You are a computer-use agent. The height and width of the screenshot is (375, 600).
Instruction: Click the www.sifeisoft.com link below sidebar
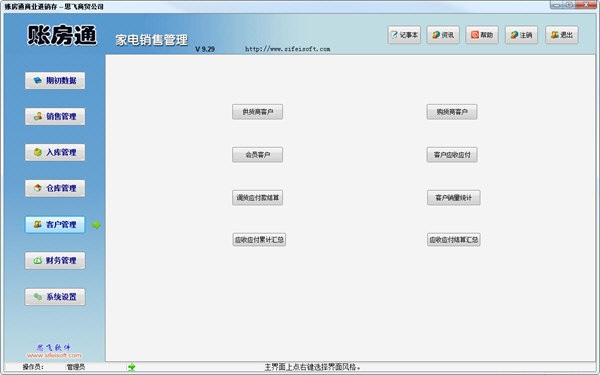pos(54,355)
